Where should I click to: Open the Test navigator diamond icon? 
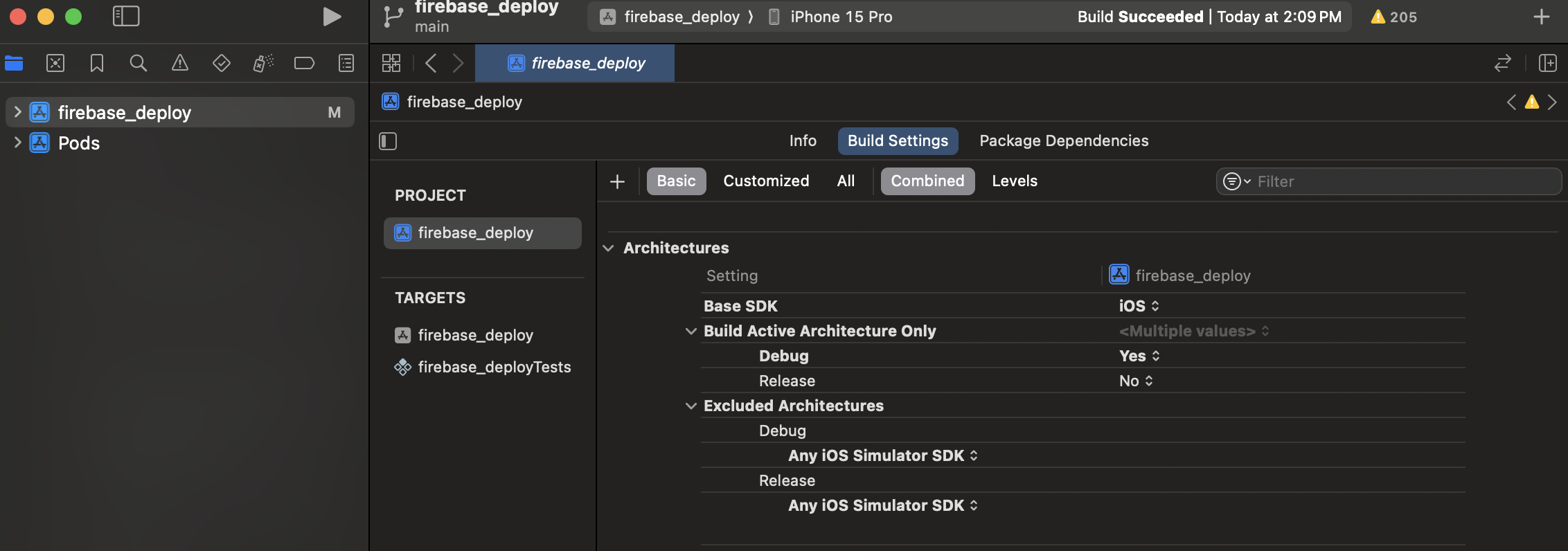point(222,64)
